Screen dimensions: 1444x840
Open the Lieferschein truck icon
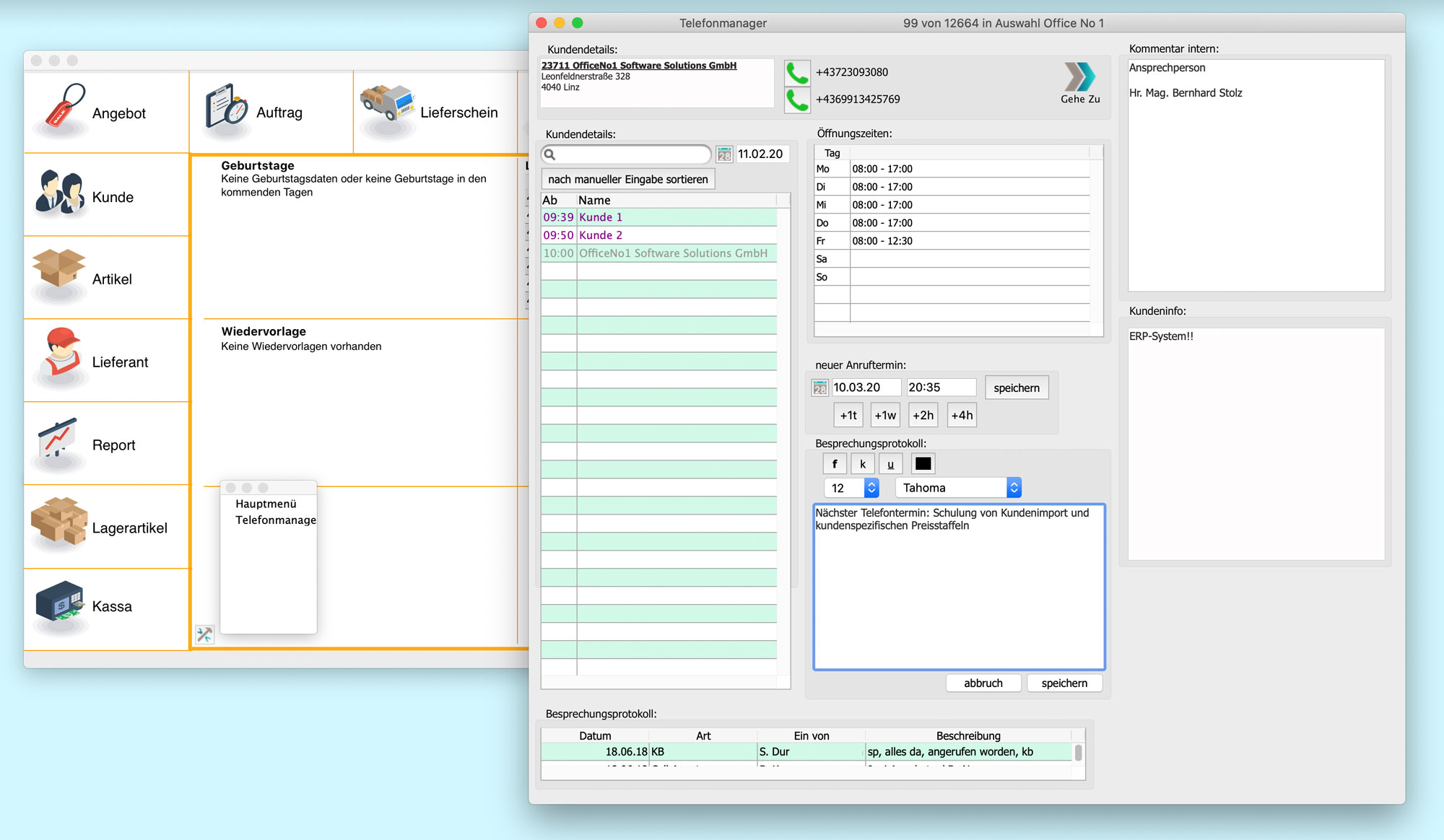(x=387, y=105)
